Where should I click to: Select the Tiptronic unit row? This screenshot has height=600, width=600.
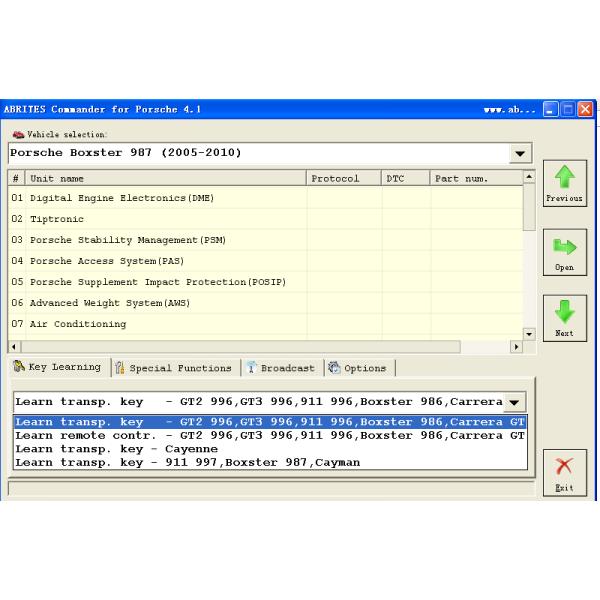point(57,219)
